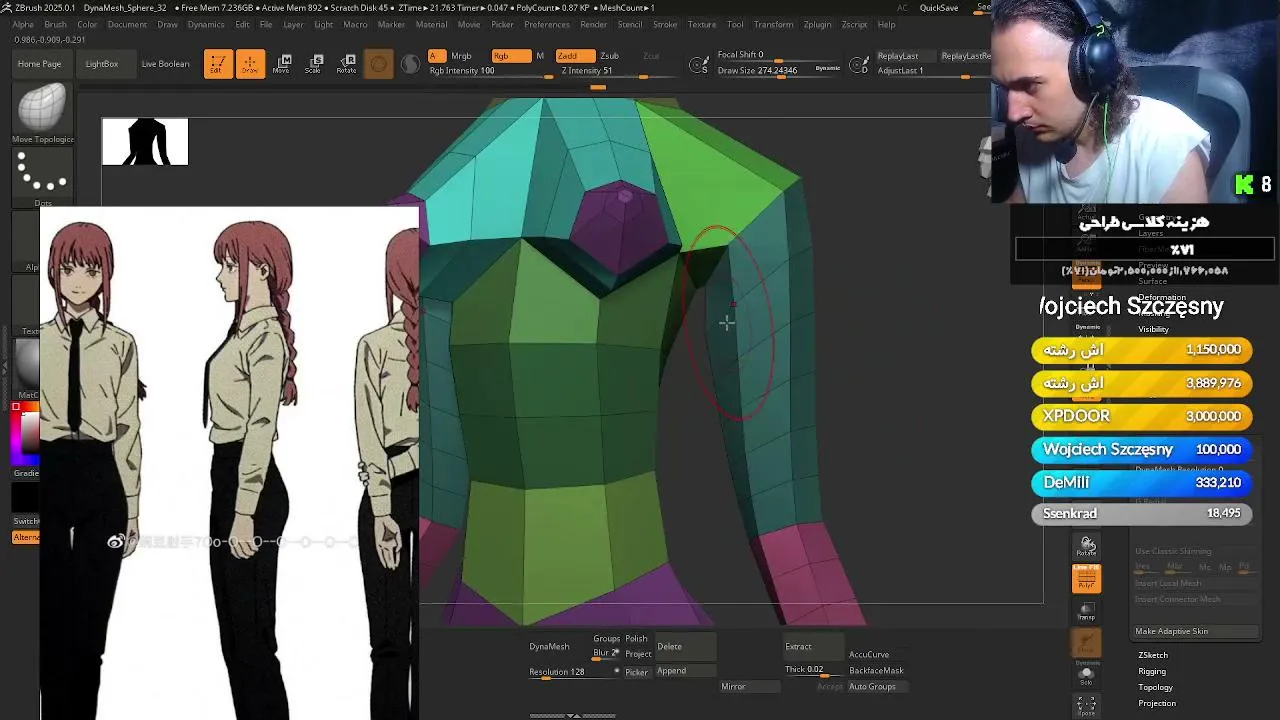Screen dimensions: 1280x720
Task: Click the ReplayLast D icon
Action: point(859,66)
